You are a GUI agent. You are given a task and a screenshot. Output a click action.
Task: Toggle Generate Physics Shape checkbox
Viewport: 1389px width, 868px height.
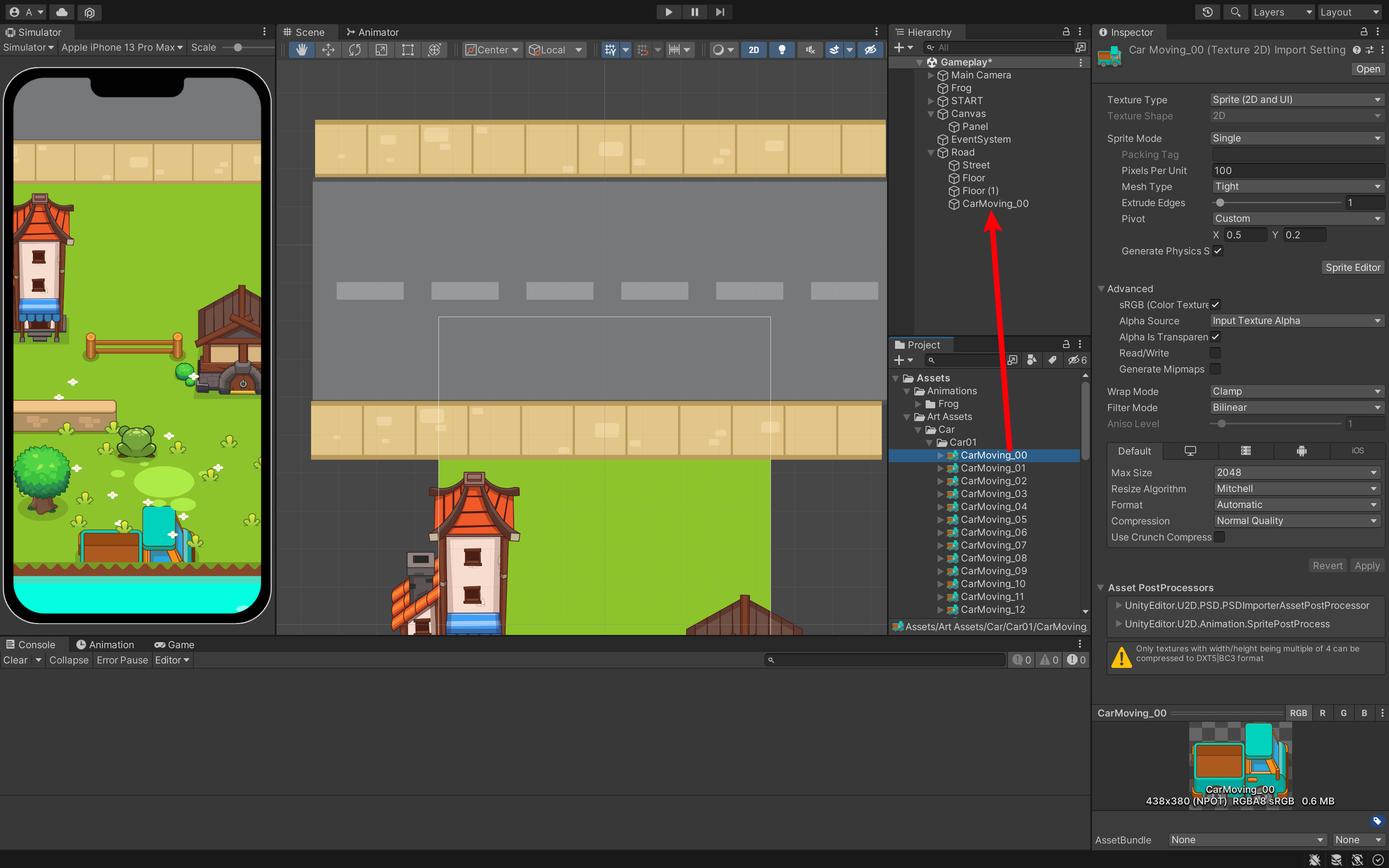click(1218, 251)
